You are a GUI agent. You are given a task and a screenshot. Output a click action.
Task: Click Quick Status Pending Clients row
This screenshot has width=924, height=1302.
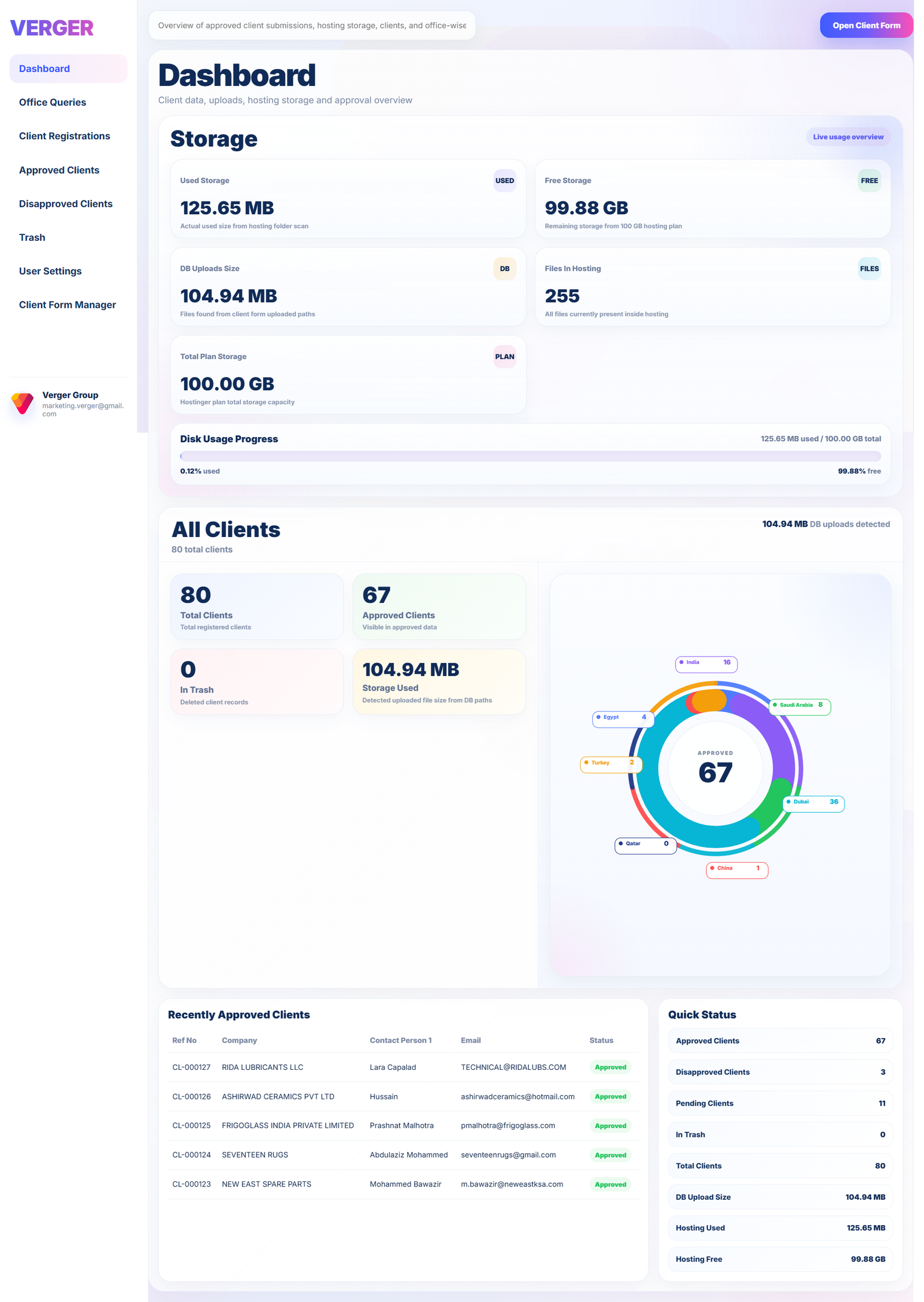click(780, 1103)
